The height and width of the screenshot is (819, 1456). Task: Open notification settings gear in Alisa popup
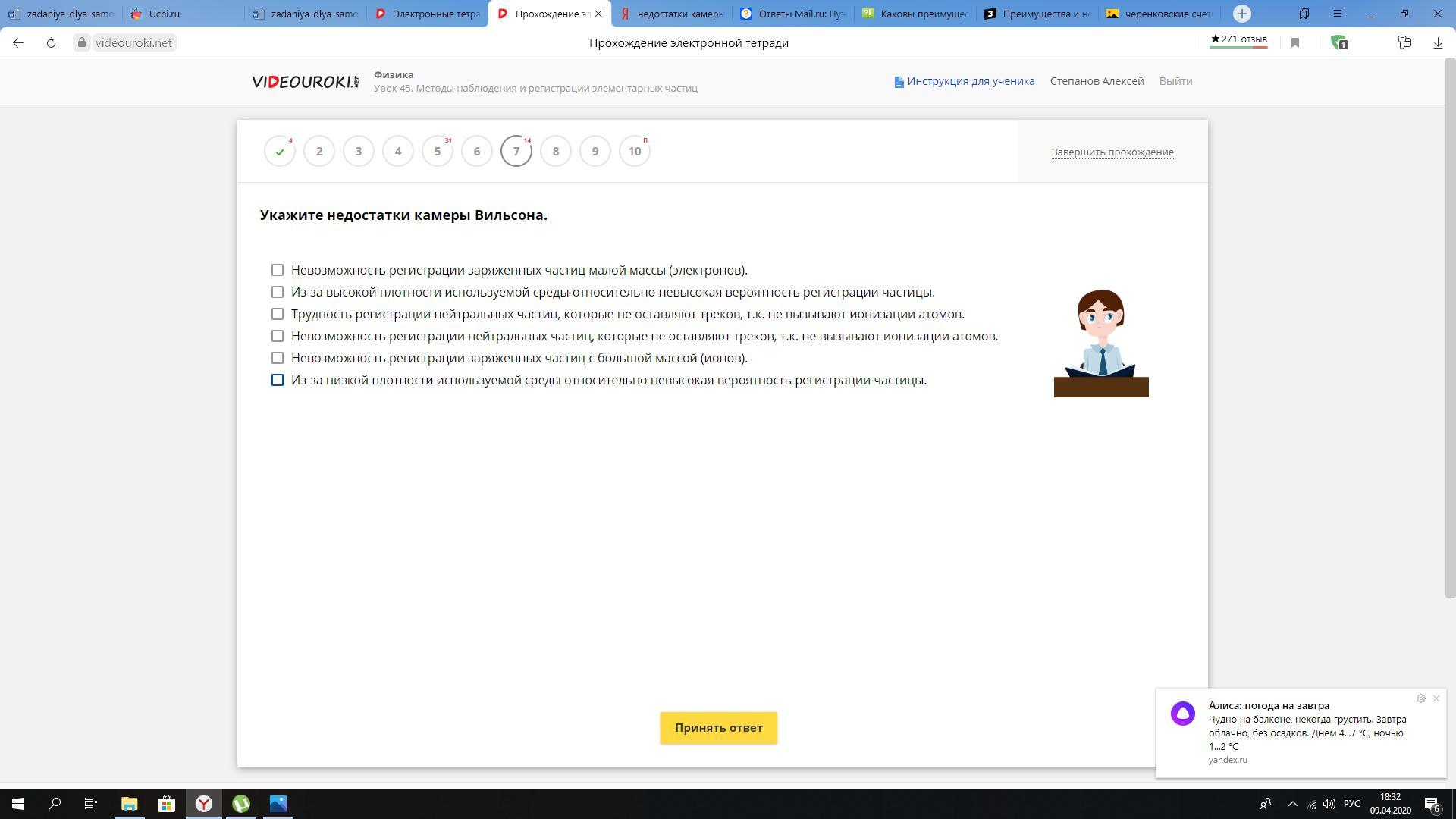click(x=1420, y=698)
